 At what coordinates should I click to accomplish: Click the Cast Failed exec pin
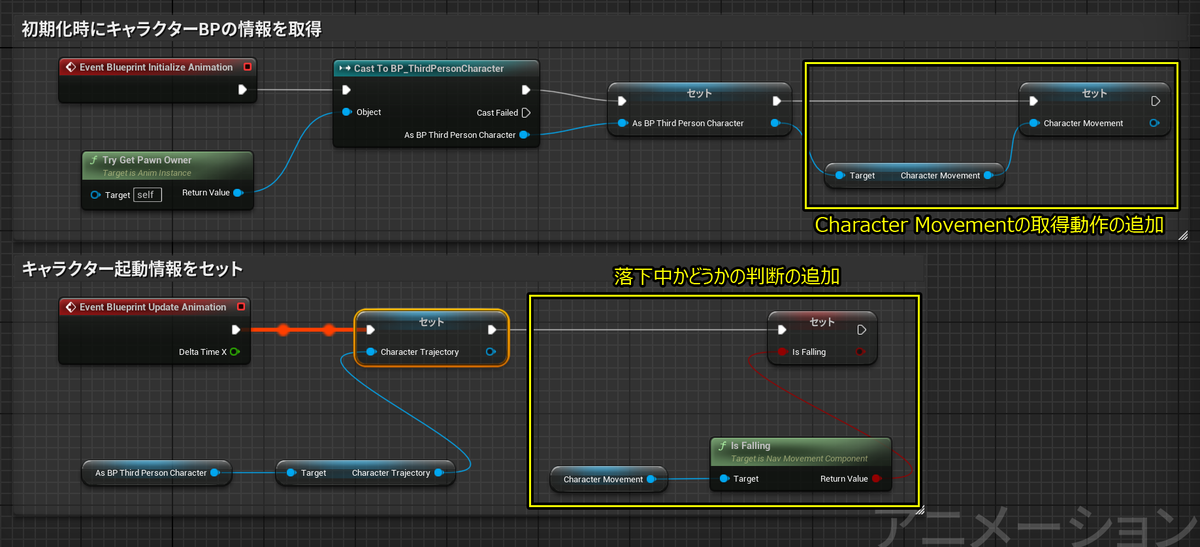tap(526, 112)
